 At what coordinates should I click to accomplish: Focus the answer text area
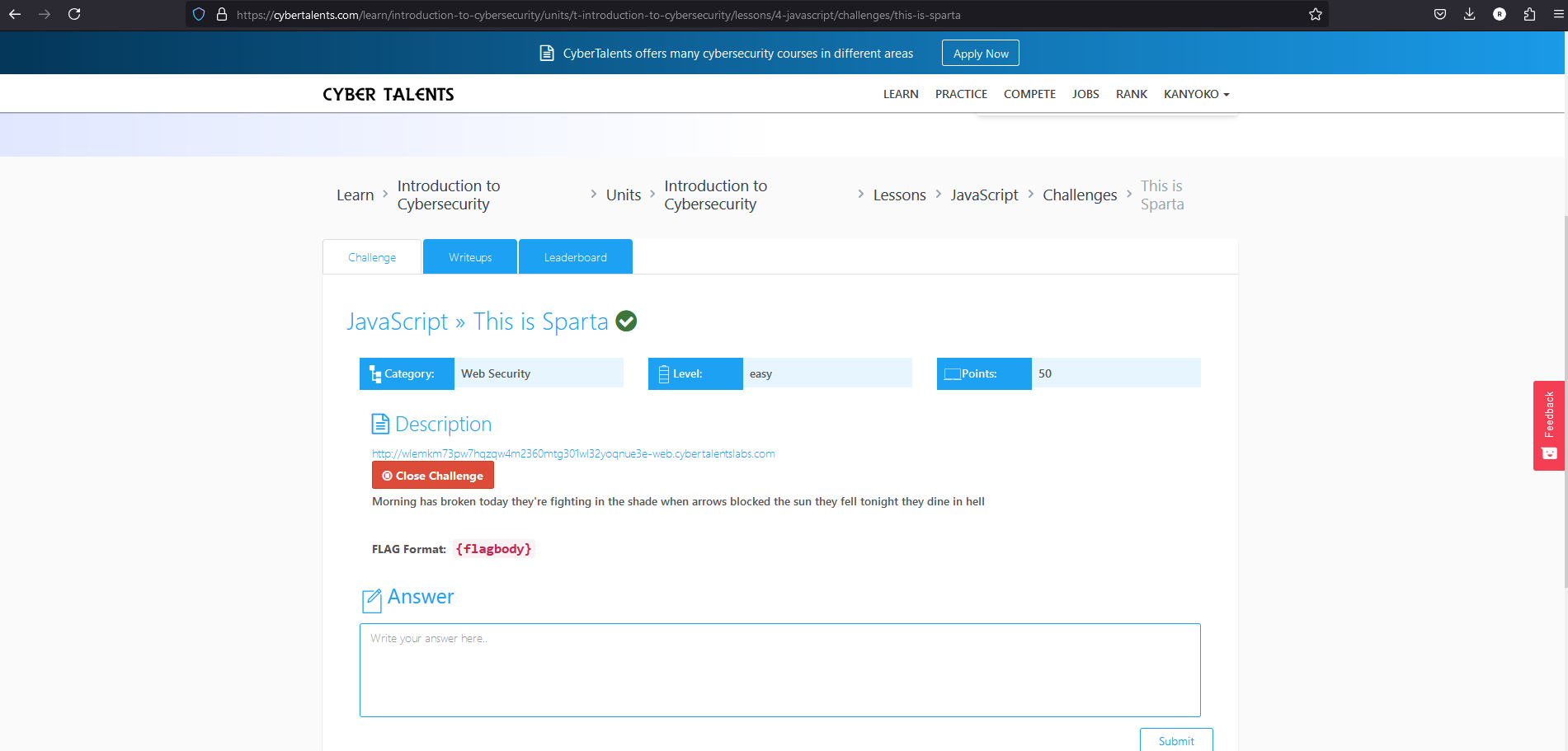point(780,670)
